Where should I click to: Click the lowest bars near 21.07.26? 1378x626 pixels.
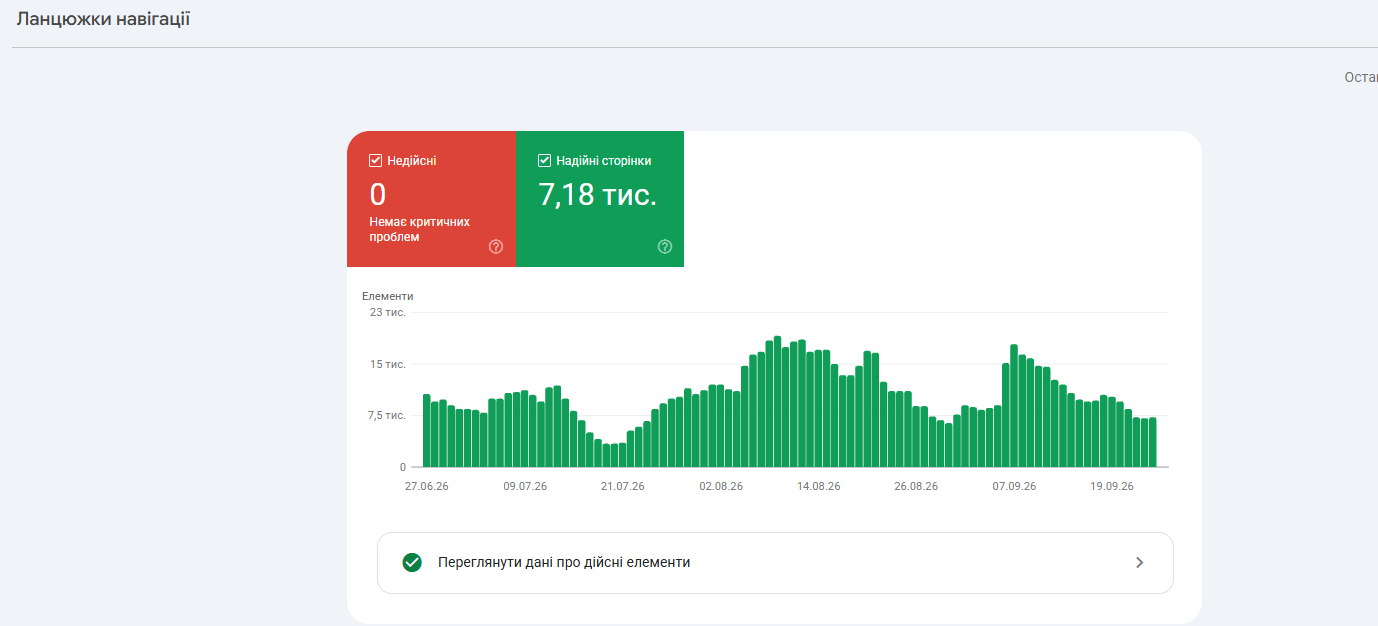tap(614, 456)
